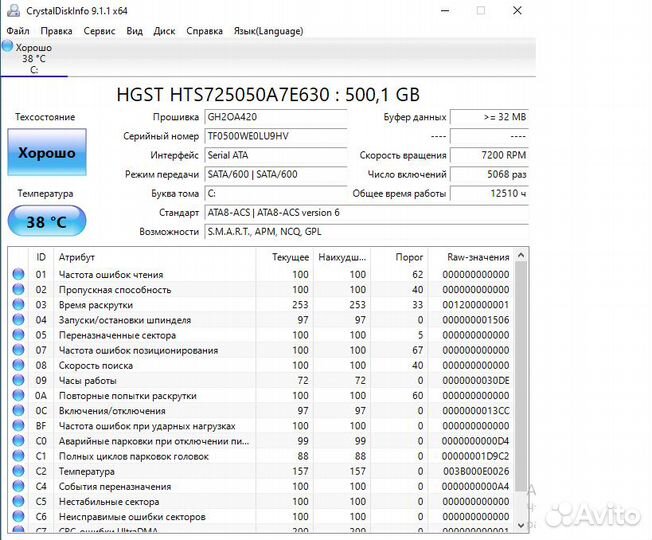Click the attribute list vertical scrollbar thumb
This screenshot has height=540, width=652.
[521, 376]
